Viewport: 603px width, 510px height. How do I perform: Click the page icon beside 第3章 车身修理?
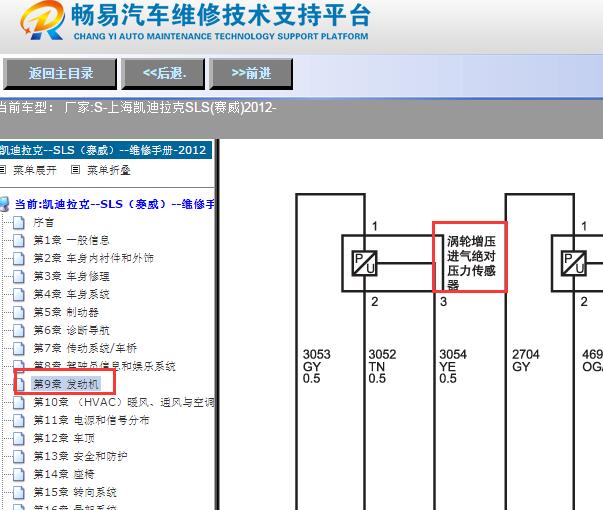pos(18,277)
